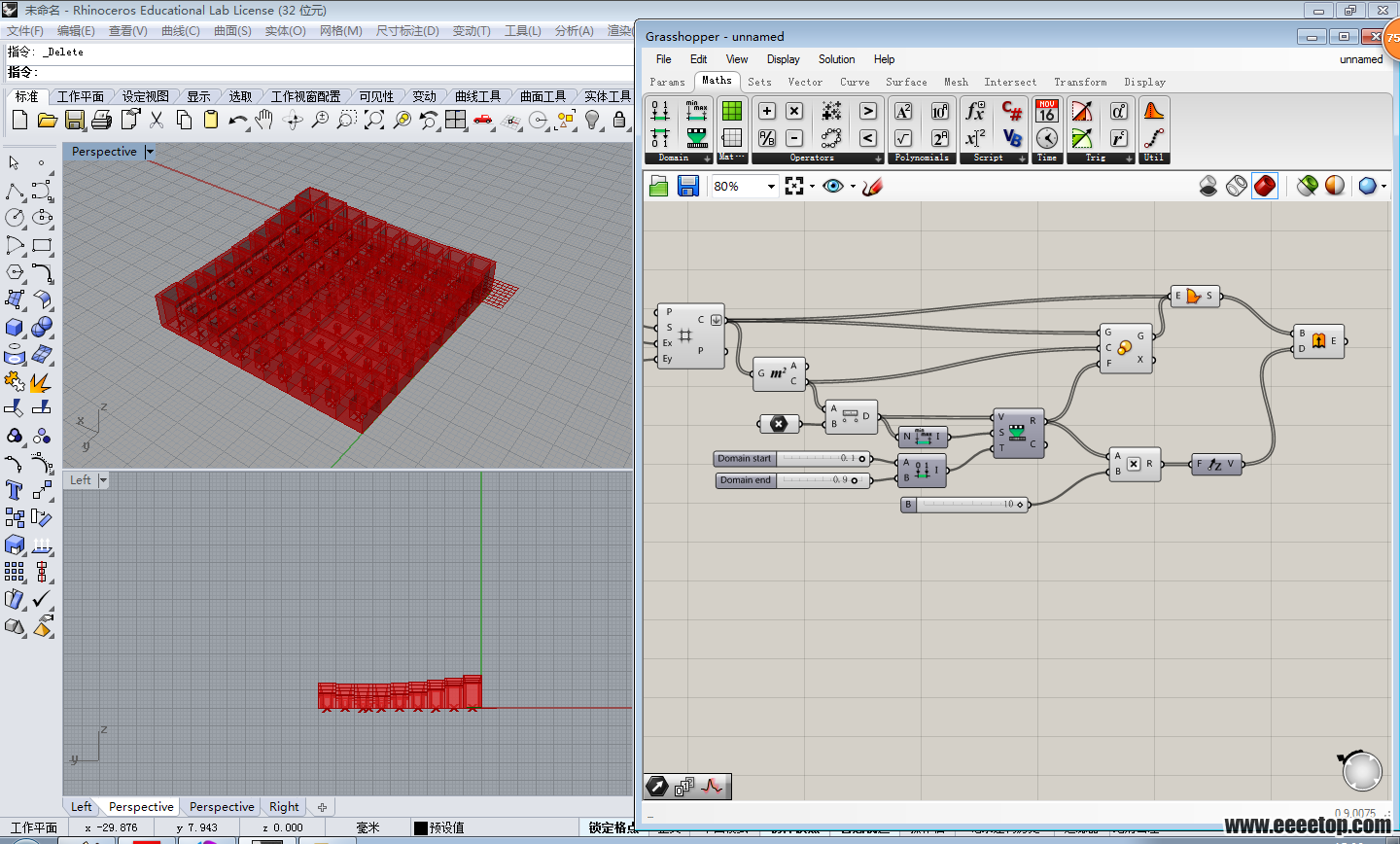
Task: Click the black swatch beside 预设值
Action: 420,827
